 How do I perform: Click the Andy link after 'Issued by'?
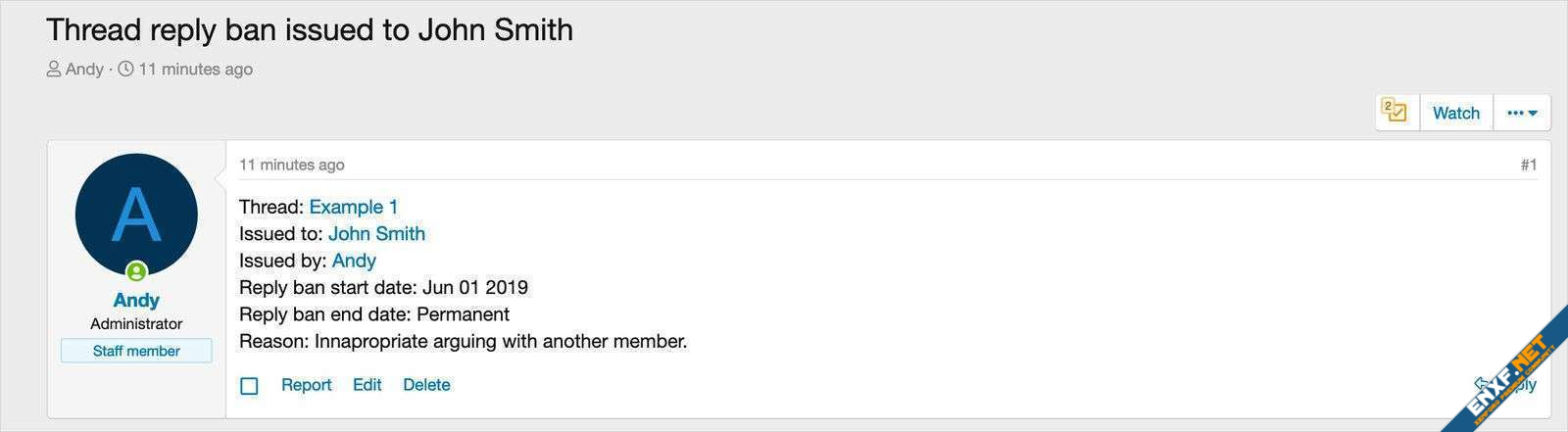point(354,261)
